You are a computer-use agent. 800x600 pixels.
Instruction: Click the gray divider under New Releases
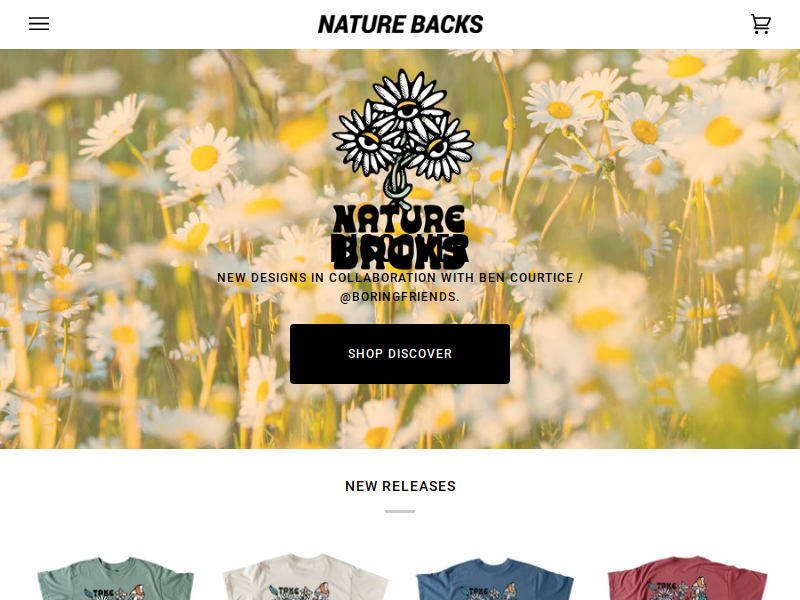pyautogui.click(x=400, y=511)
